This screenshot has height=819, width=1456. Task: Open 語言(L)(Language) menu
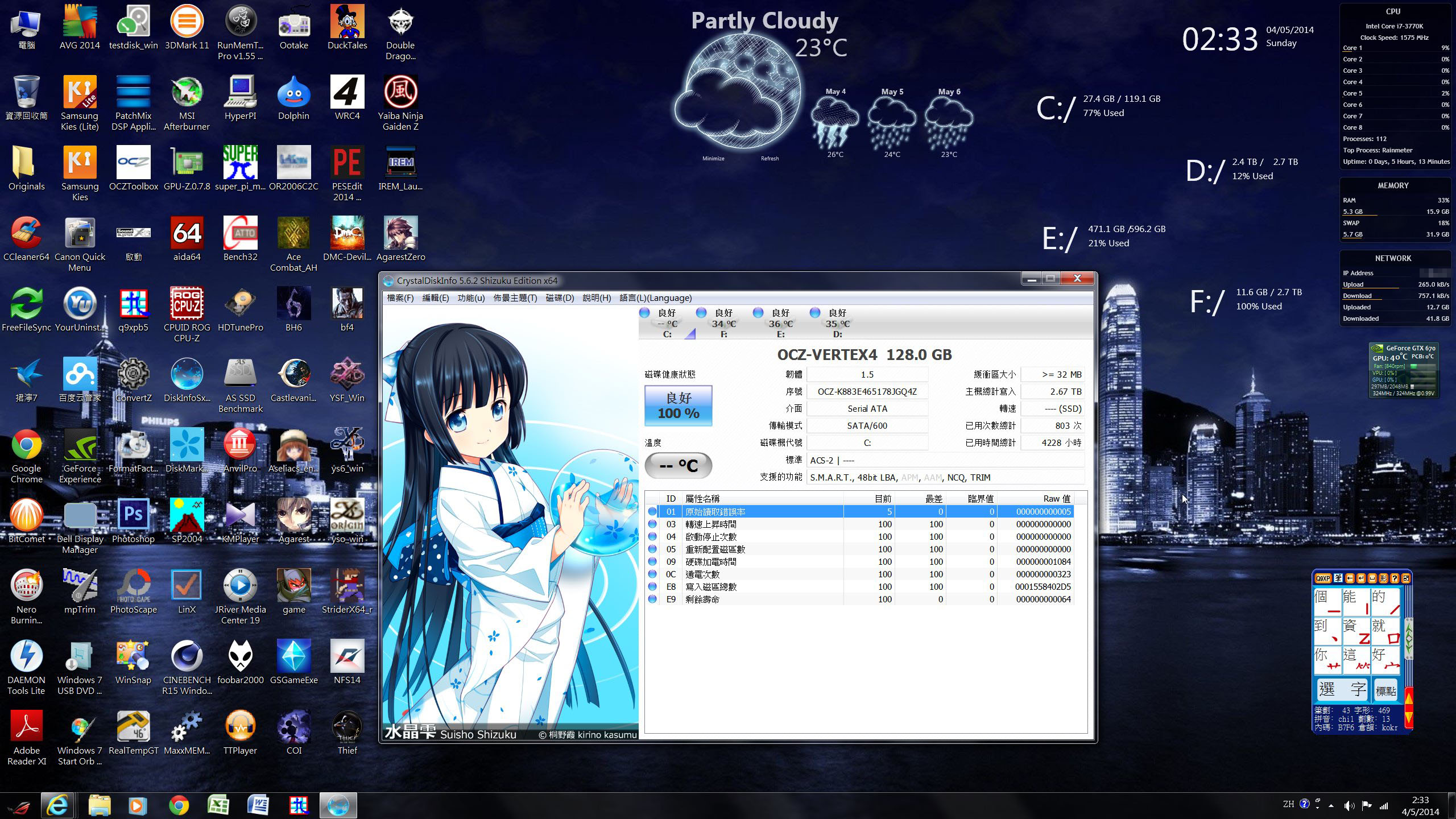pos(655,298)
